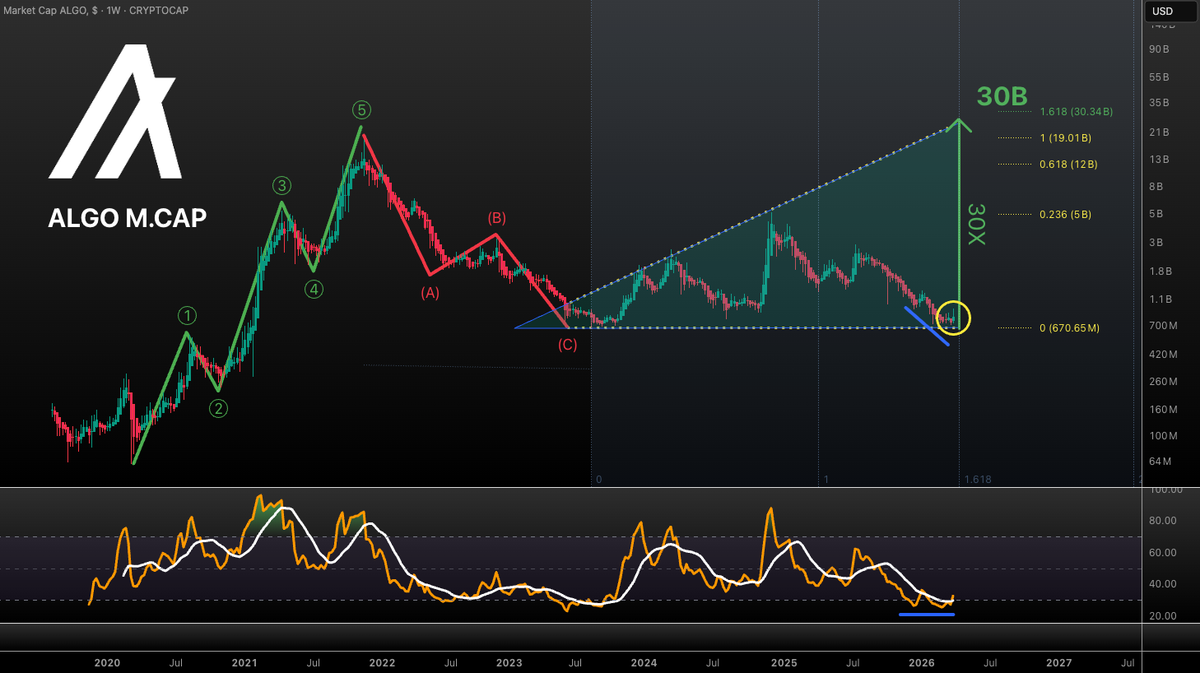The image size is (1200, 673).
Task: Select the green 30X vertical arrow
Action: coord(961,220)
